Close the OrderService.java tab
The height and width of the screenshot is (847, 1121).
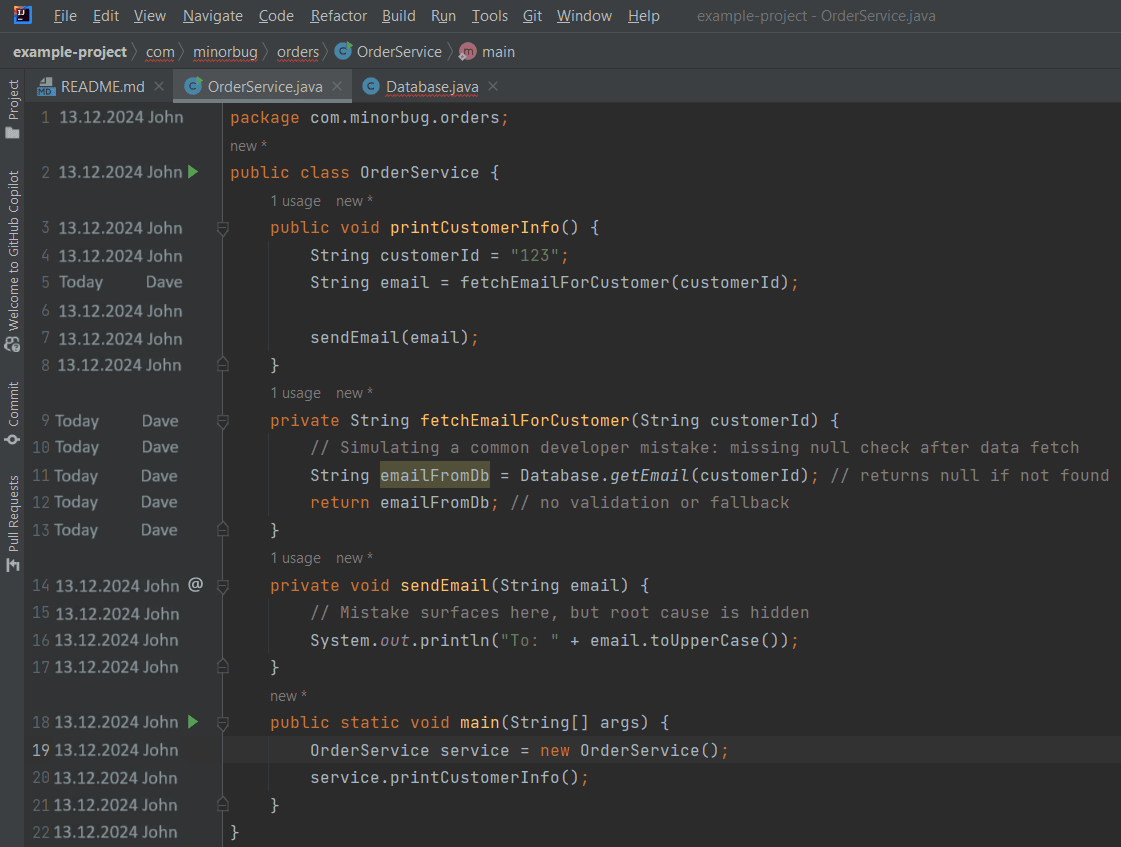coord(337,87)
